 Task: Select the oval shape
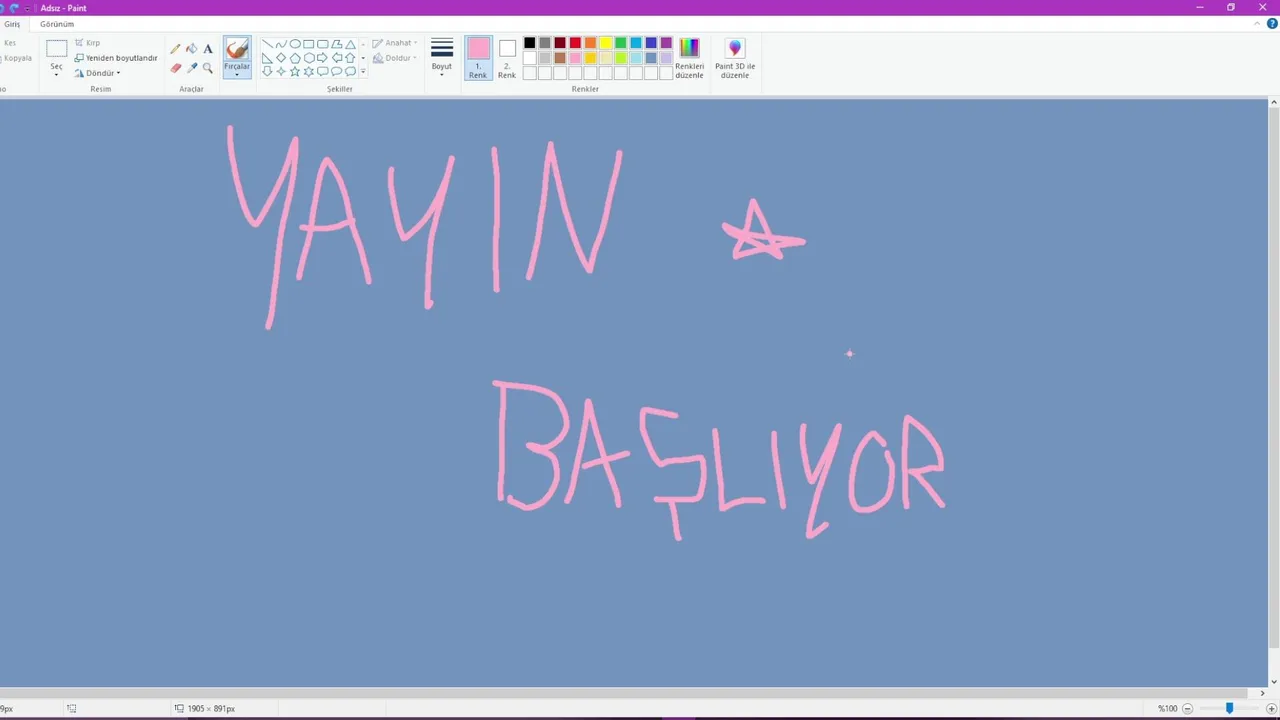[295, 44]
